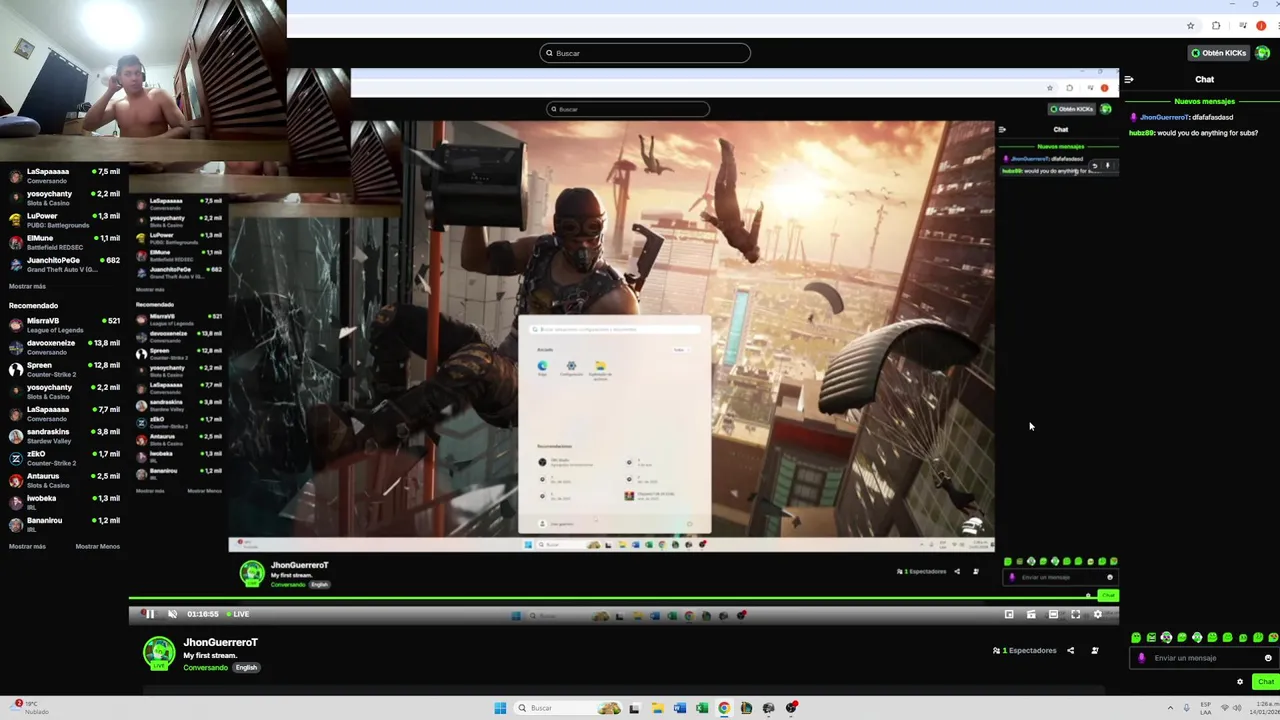This screenshot has width=1280, height=720.
Task: Collapse recommended list with Mostrar Menos
Action: tap(98, 546)
